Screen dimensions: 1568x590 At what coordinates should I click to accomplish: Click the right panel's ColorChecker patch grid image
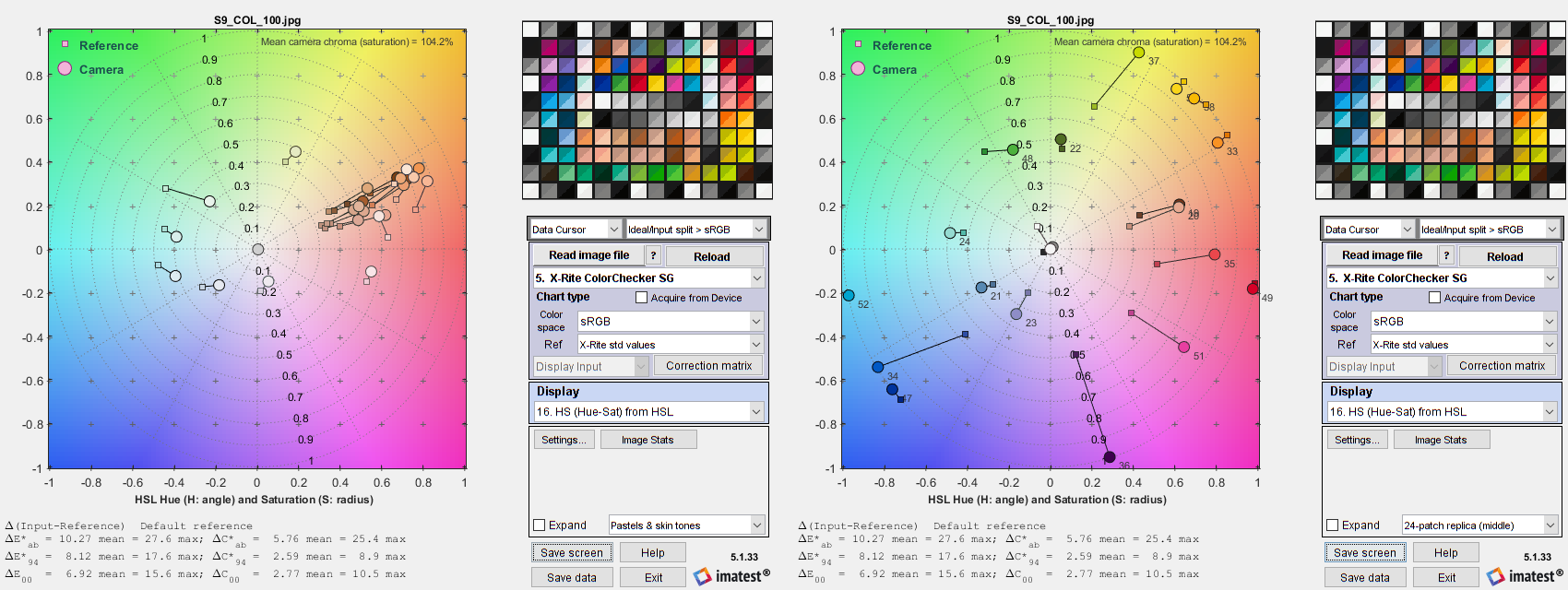1440,111
